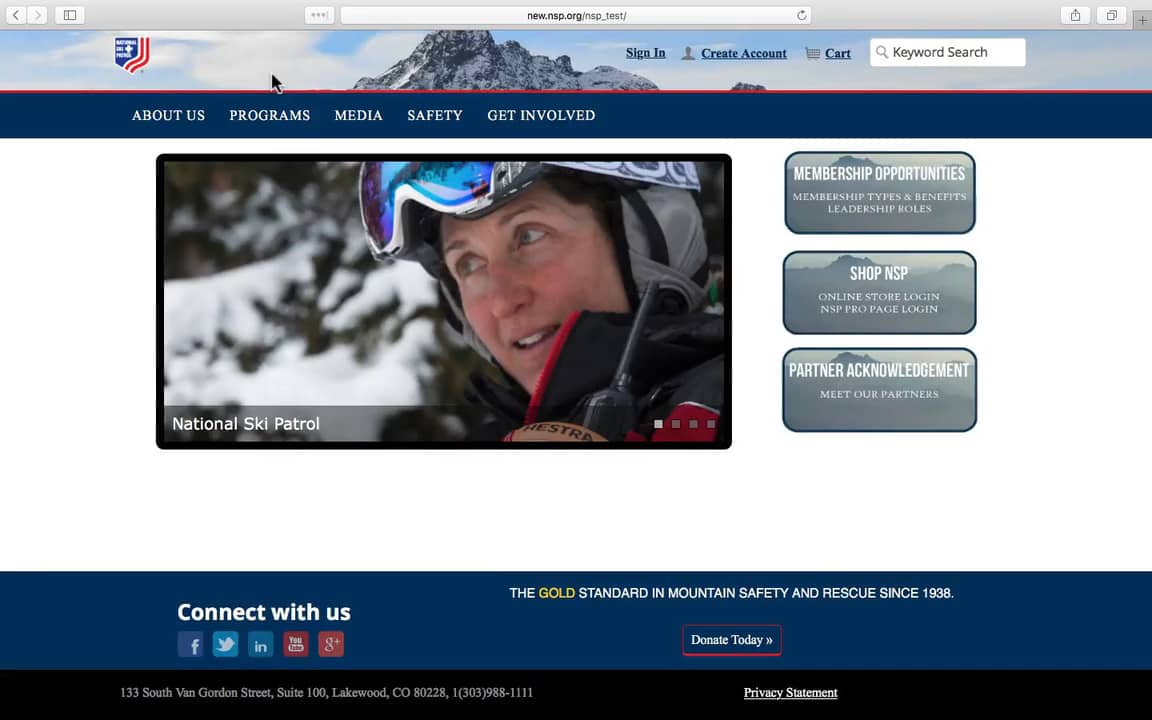
Task: Open the Safari share menu icon
Action: click(x=1076, y=15)
